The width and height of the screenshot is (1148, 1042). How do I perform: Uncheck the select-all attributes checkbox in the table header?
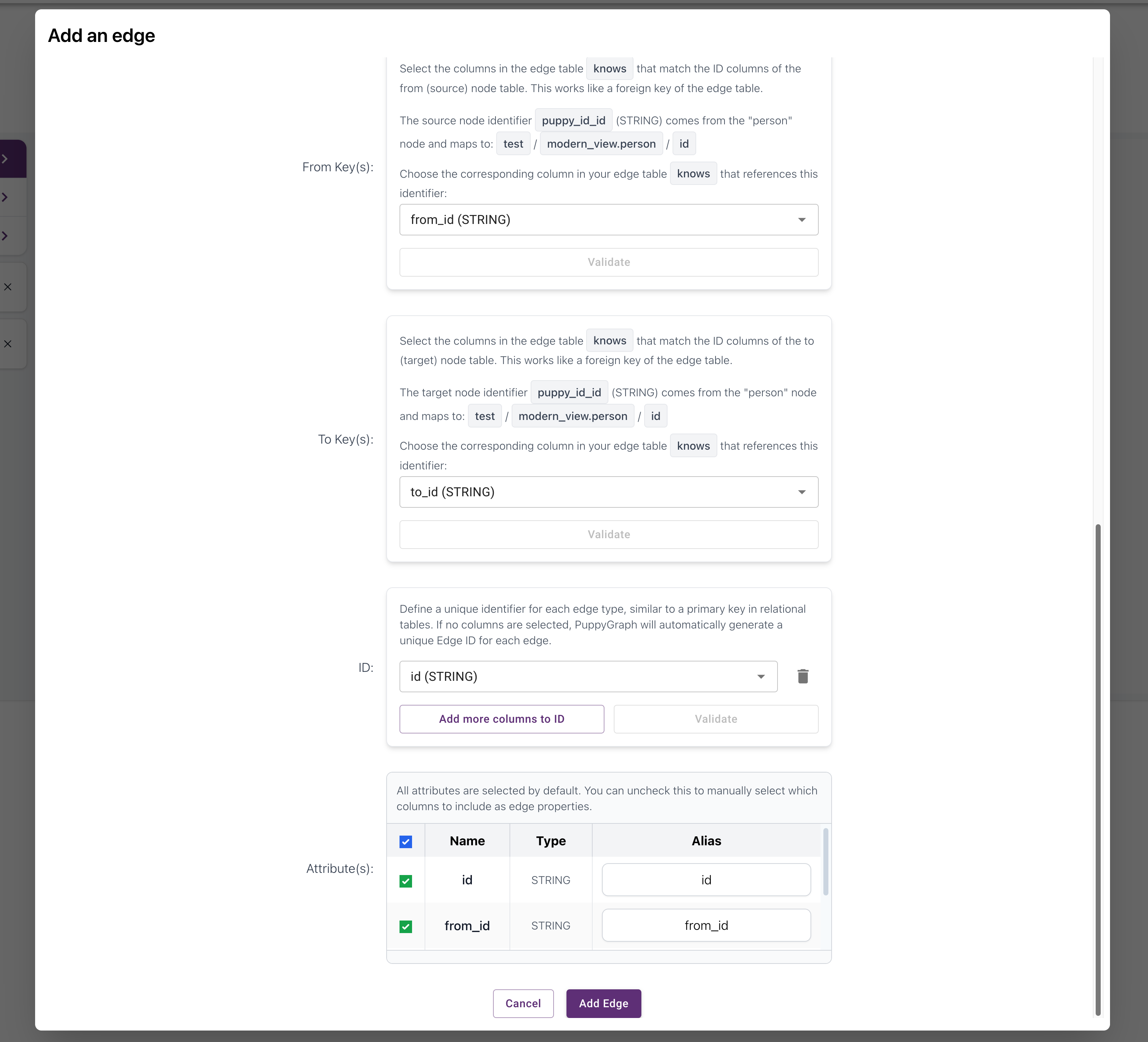[406, 841]
